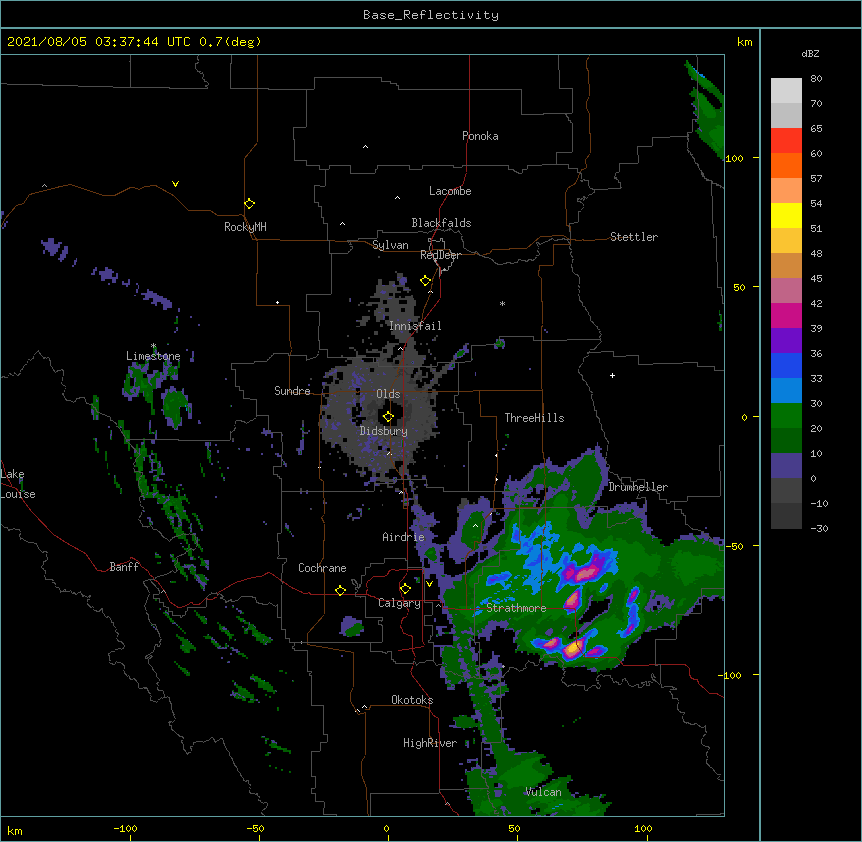Click the white asterisk marker east of Innisfail
The width and height of the screenshot is (862, 842).
(x=502, y=303)
